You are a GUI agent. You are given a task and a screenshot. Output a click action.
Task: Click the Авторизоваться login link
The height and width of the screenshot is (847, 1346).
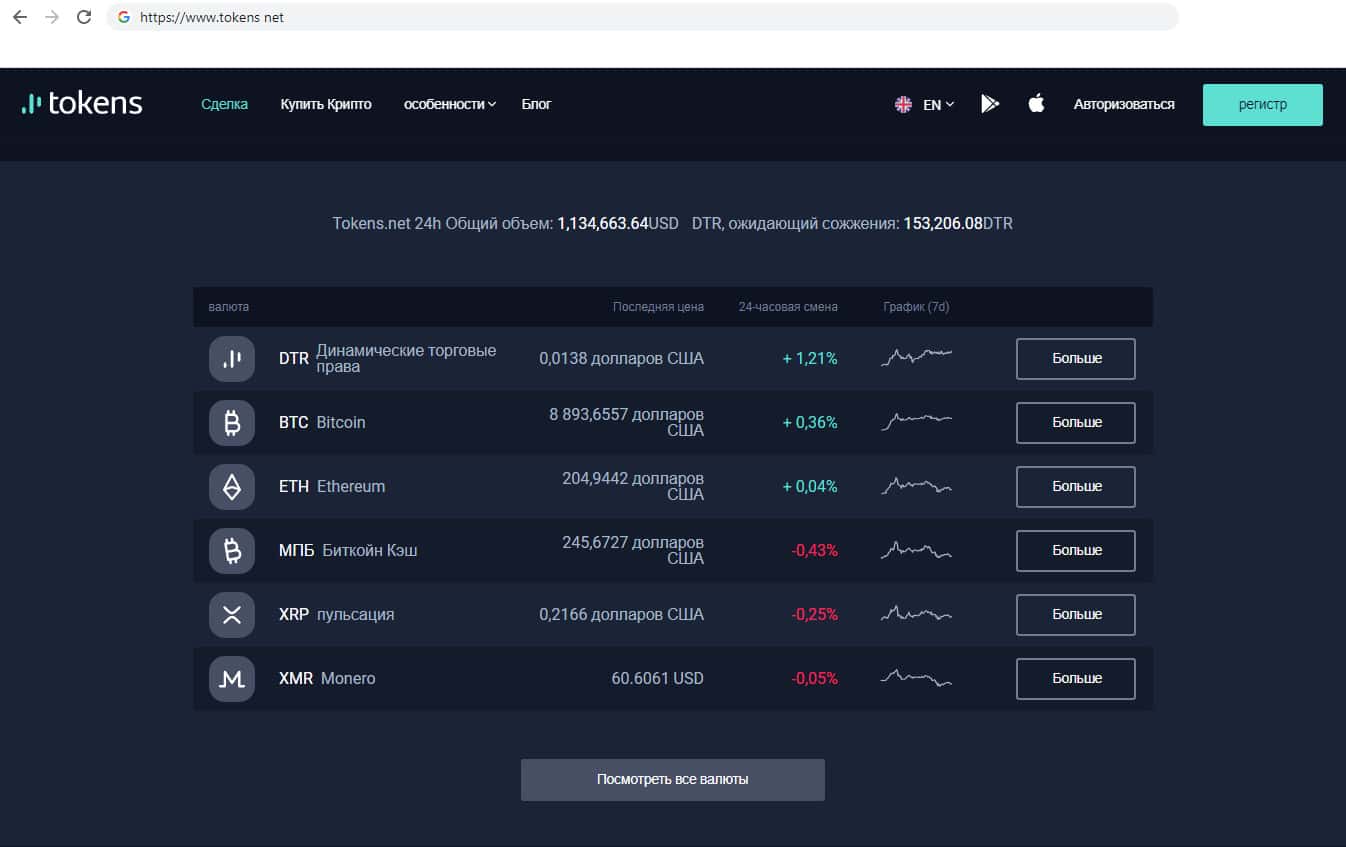coord(1124,104)
